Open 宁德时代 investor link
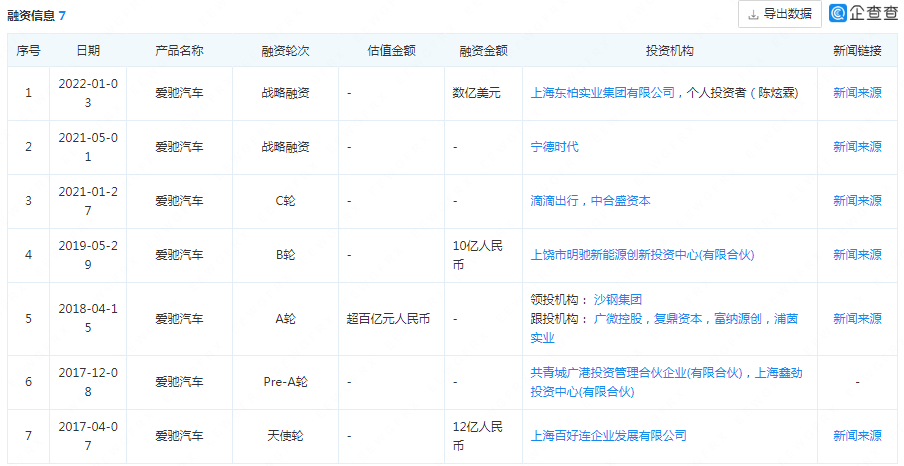 (554, 147)
